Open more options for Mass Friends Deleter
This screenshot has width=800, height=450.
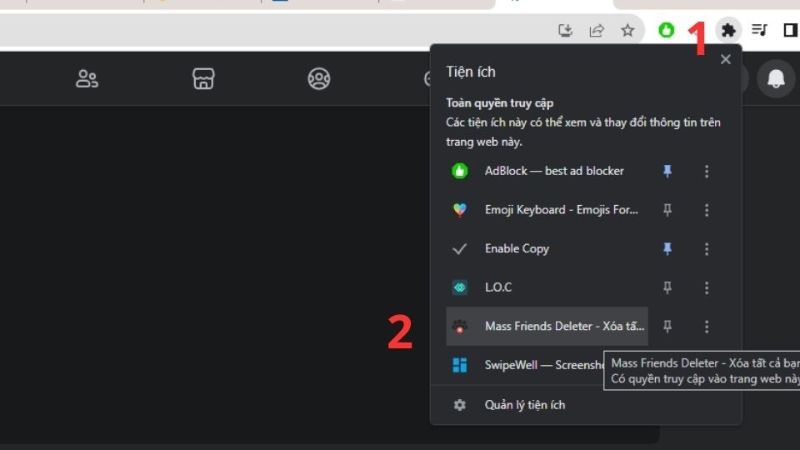[707, 326]
